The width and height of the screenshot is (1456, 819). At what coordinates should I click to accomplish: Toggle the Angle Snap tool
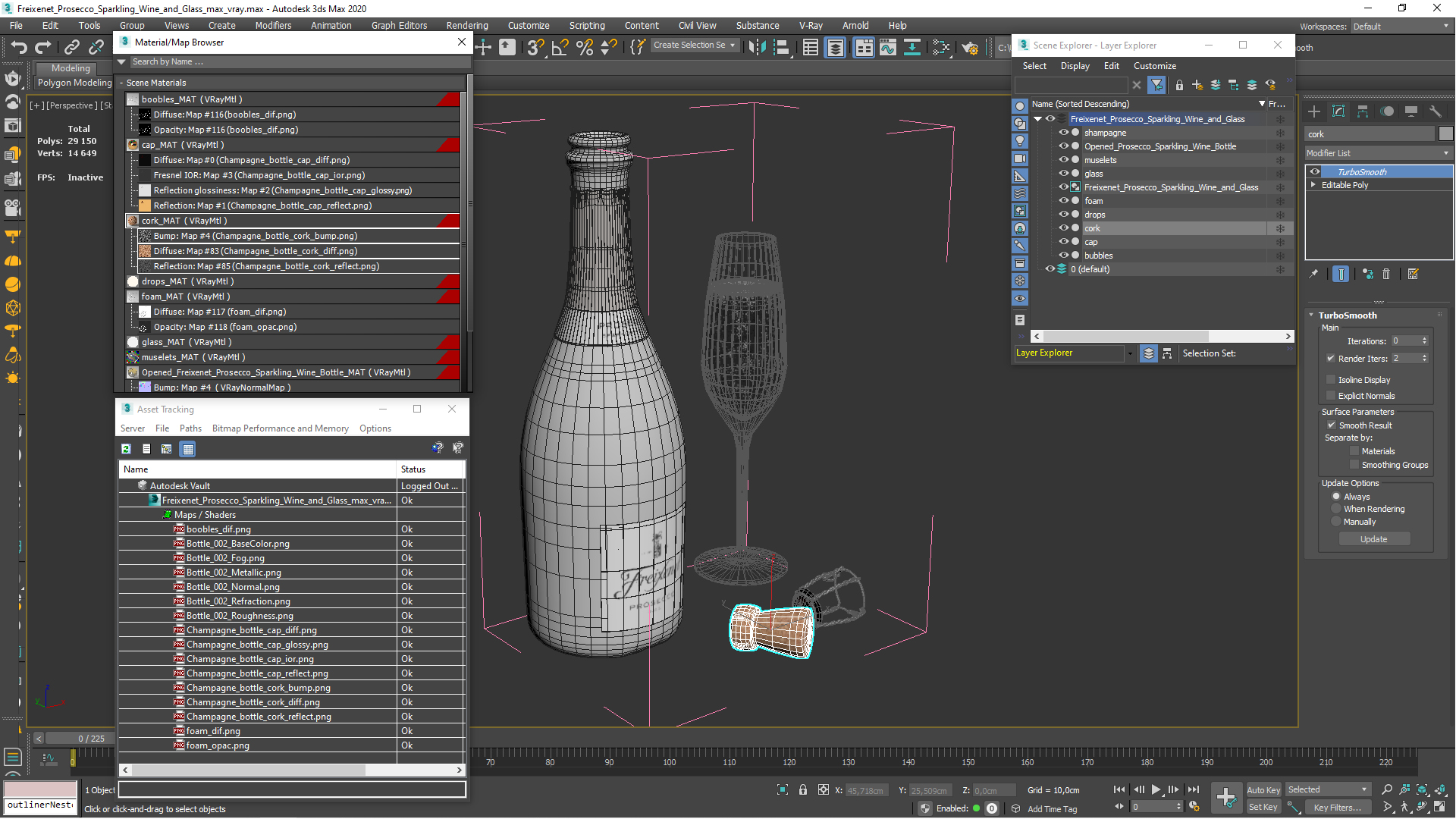[x=560, y=47]
